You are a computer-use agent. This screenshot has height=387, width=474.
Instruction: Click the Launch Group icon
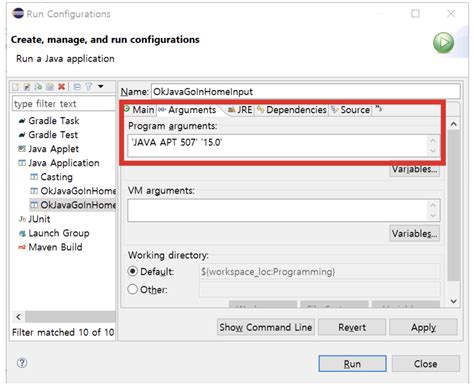[22, 233]
